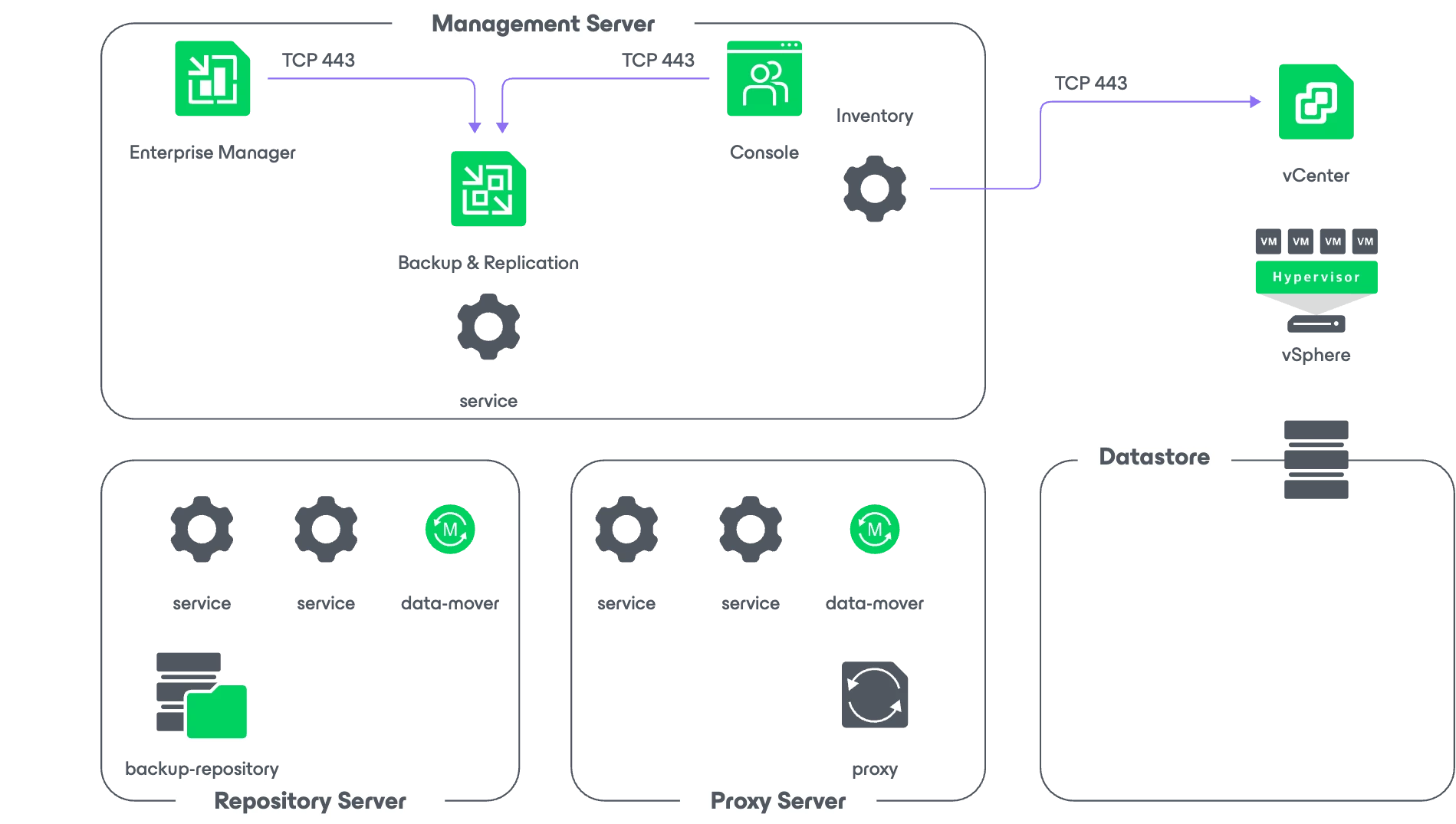This screenshot has width=1456, height=824.
Task: Click the backup-repository folder icon
Action: [202, 695]
